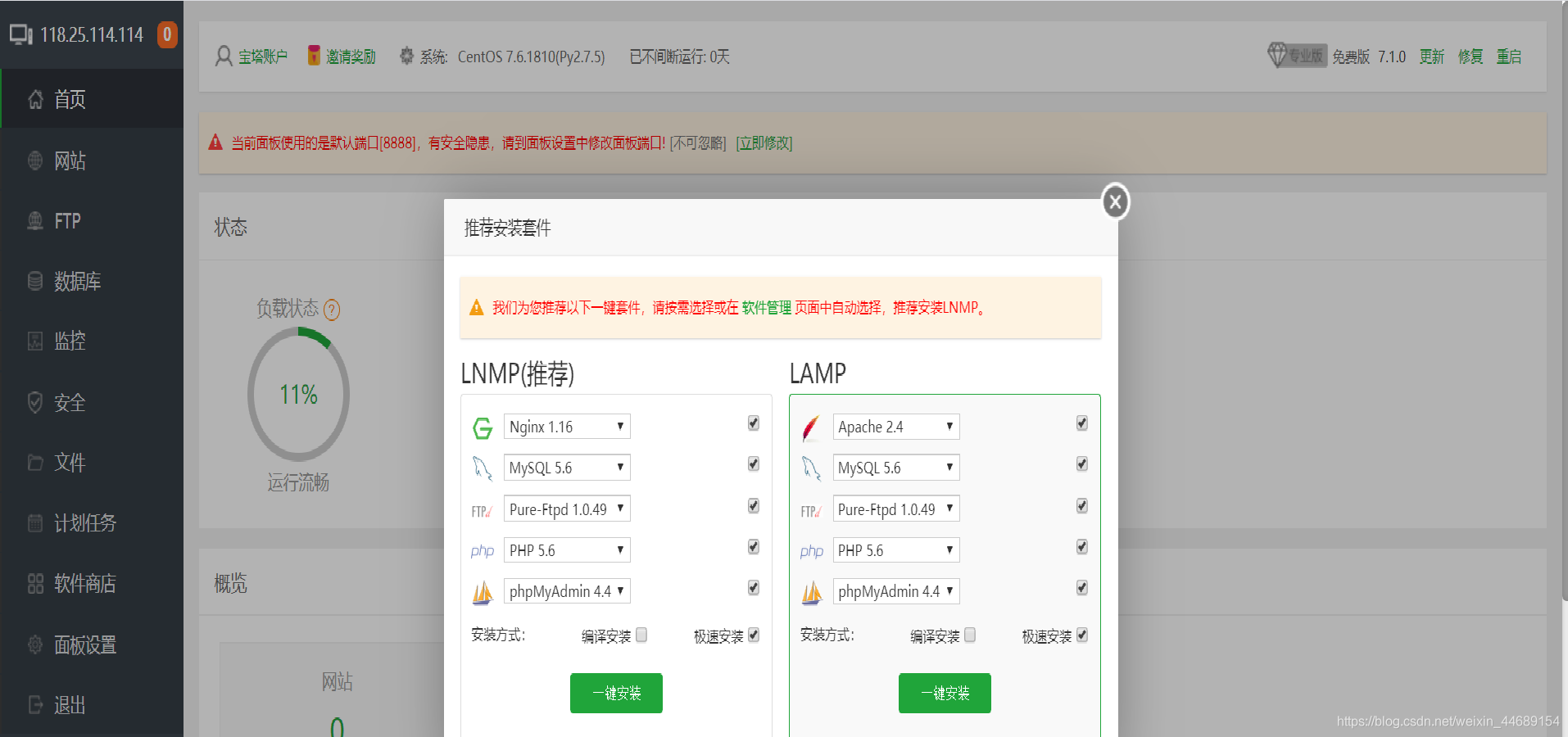Click 一键安装 button under LNMP
This screenshot has width=1568, height=737.
click(616, 693)
